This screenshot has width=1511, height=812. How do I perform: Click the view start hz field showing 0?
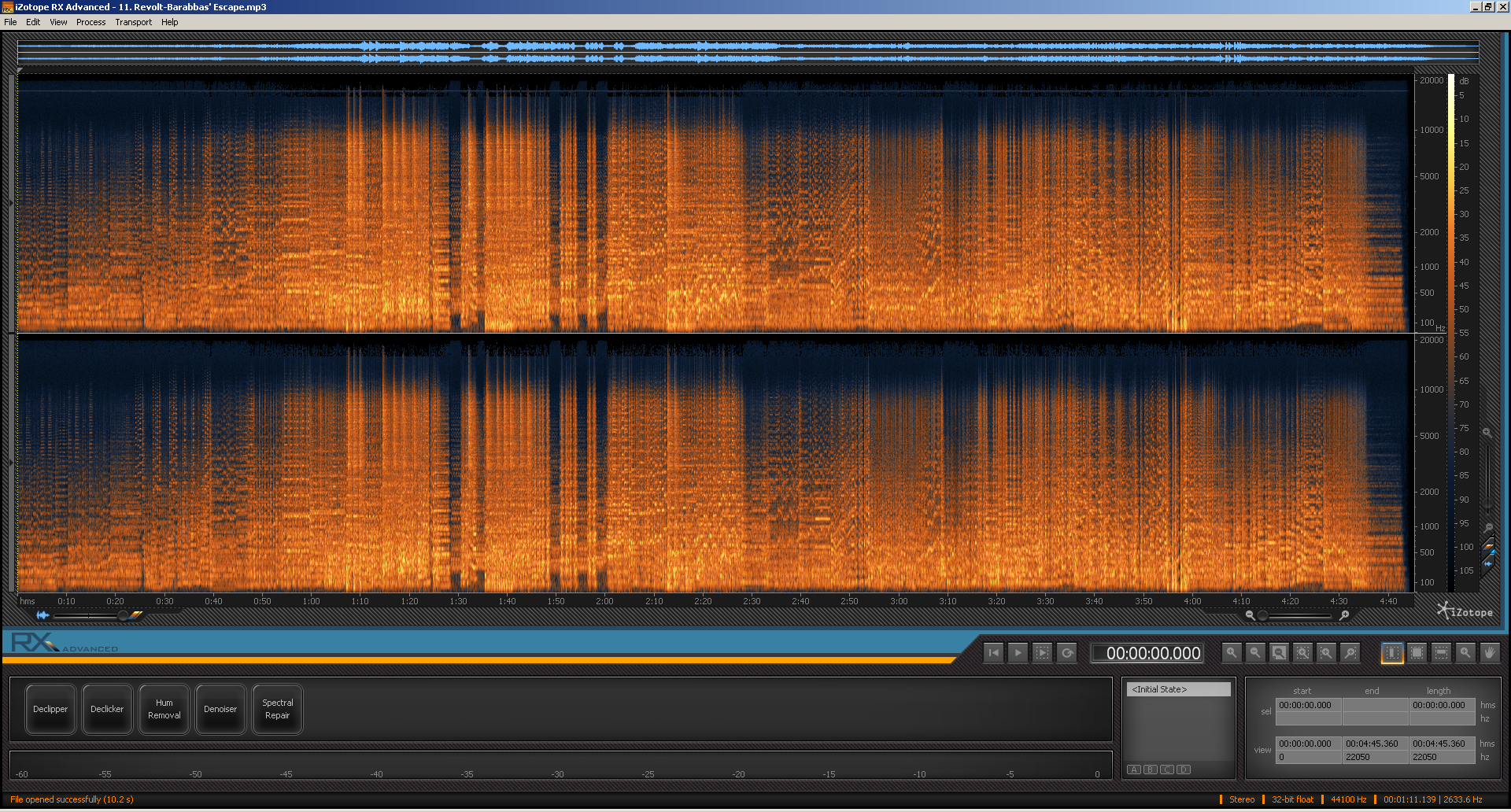1309,757
